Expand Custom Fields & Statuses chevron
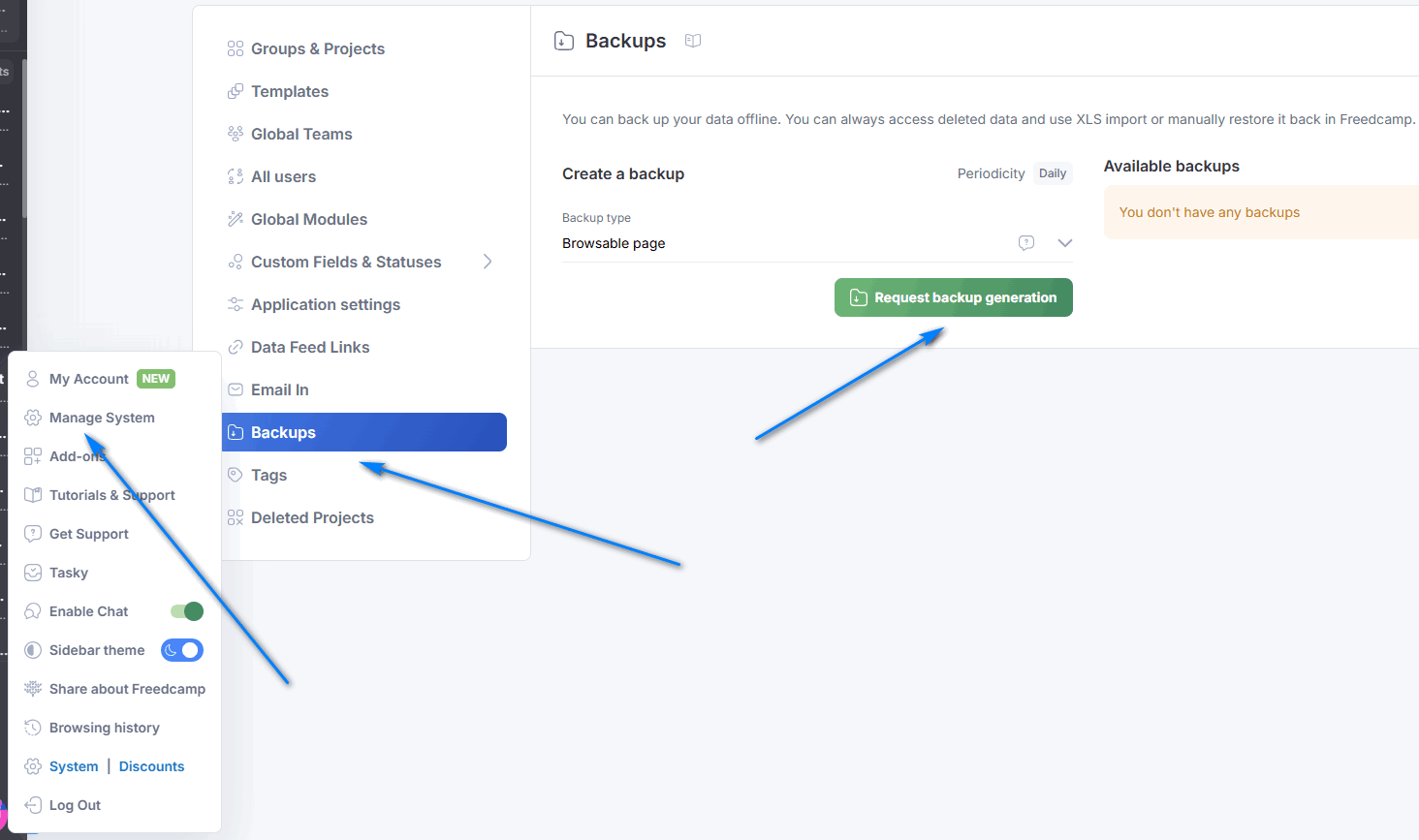Viewport: 1419px width, 840px height. point(488,262)
